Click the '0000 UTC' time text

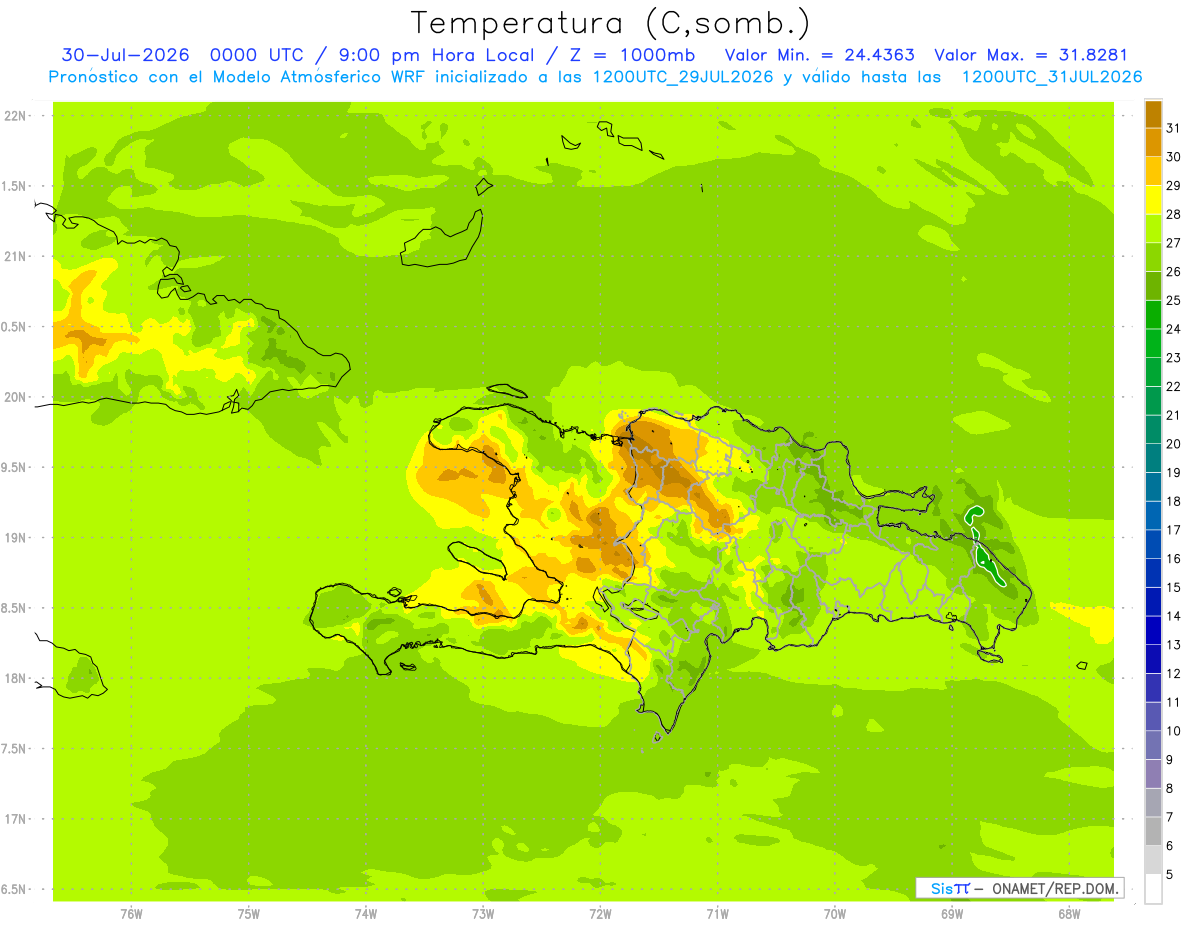point(257,55)
